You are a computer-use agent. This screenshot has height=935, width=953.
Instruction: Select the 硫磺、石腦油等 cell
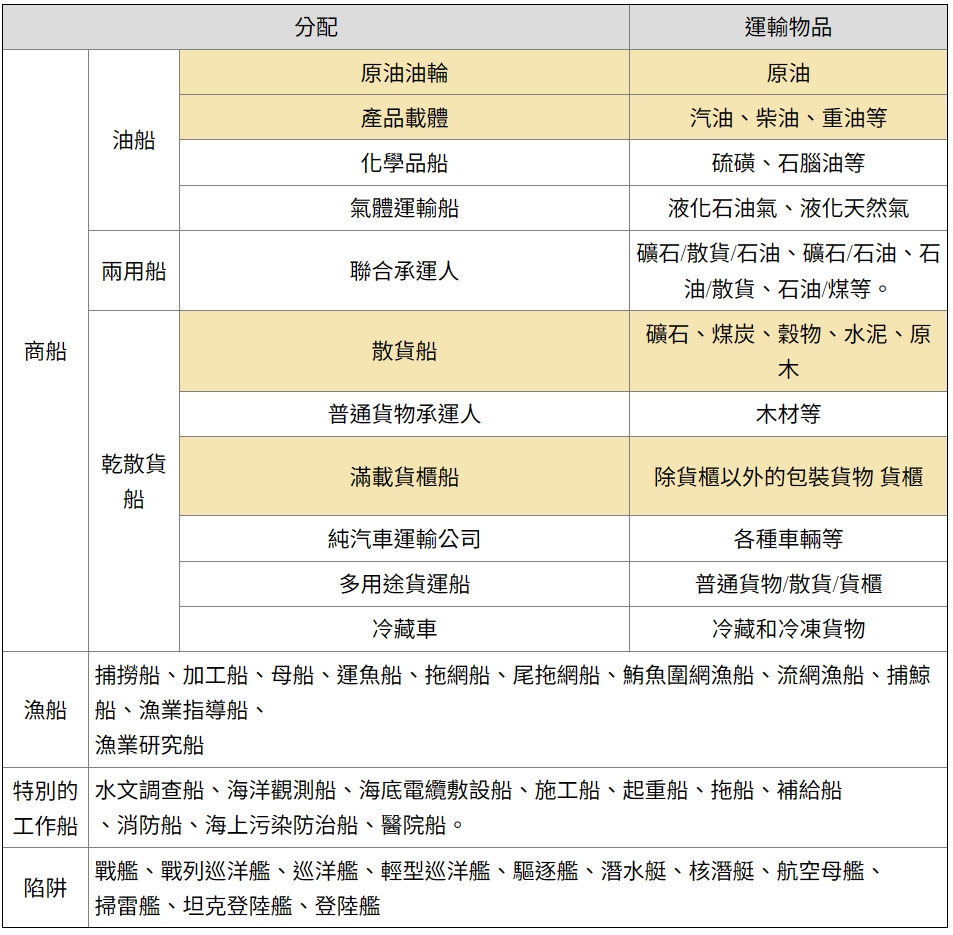[x=788, y=163]
